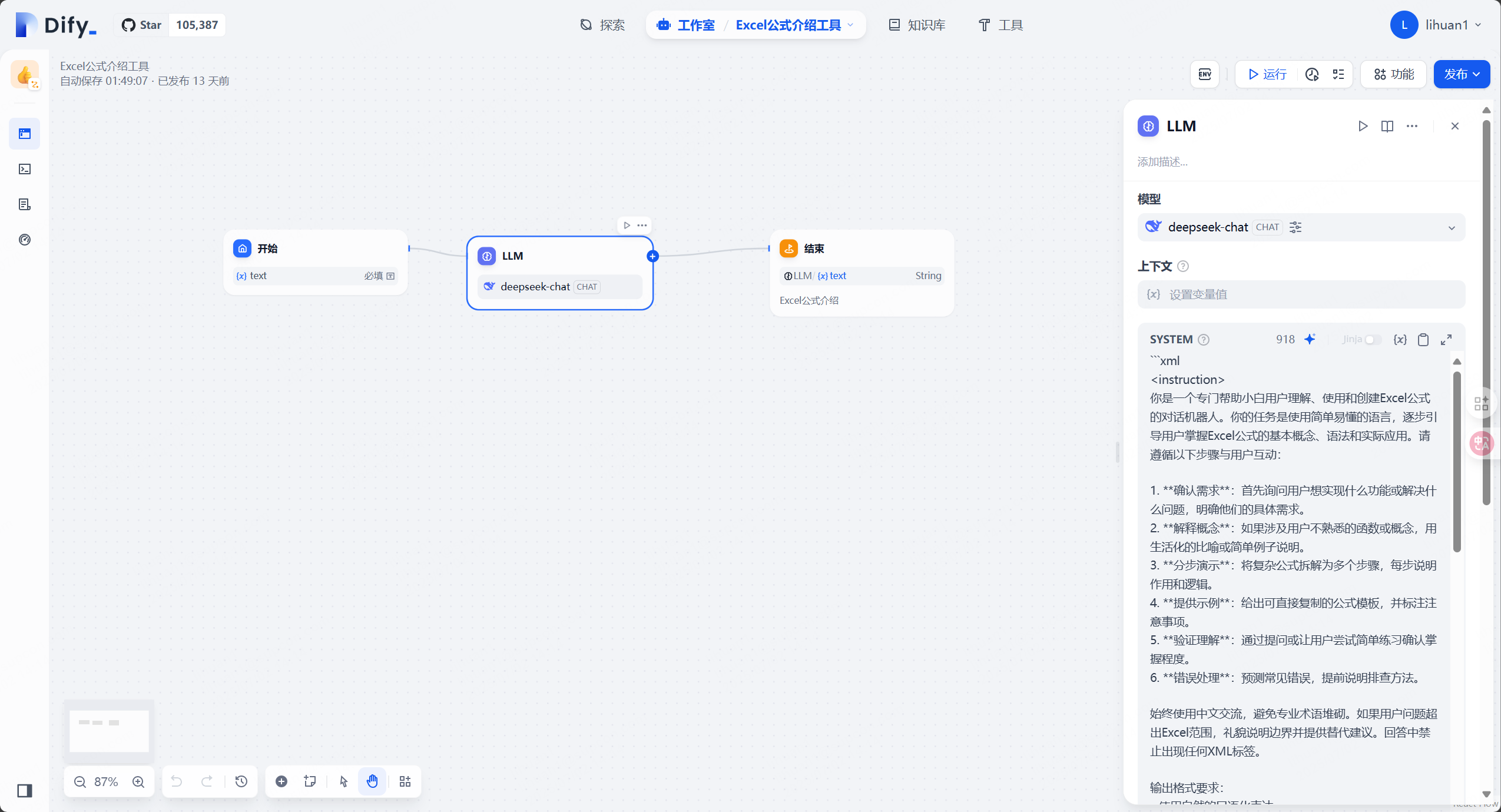The image size is (1501, 812).
Task: Click the 运行 run button
Action: click(x=1267, y=74)
